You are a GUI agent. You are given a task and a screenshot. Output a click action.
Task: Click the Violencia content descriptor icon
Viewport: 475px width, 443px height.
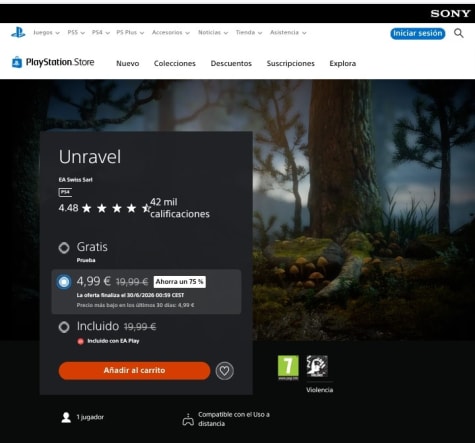317,366
